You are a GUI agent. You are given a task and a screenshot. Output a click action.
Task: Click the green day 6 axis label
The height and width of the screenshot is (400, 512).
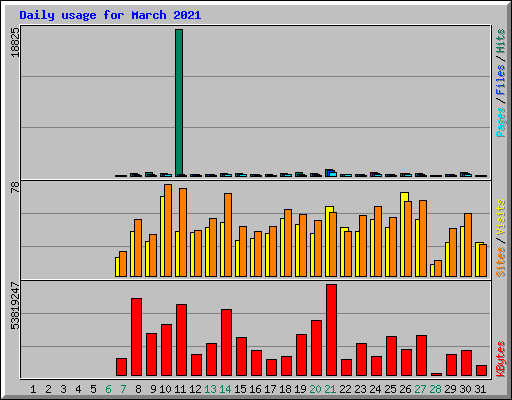pos(108,389)
